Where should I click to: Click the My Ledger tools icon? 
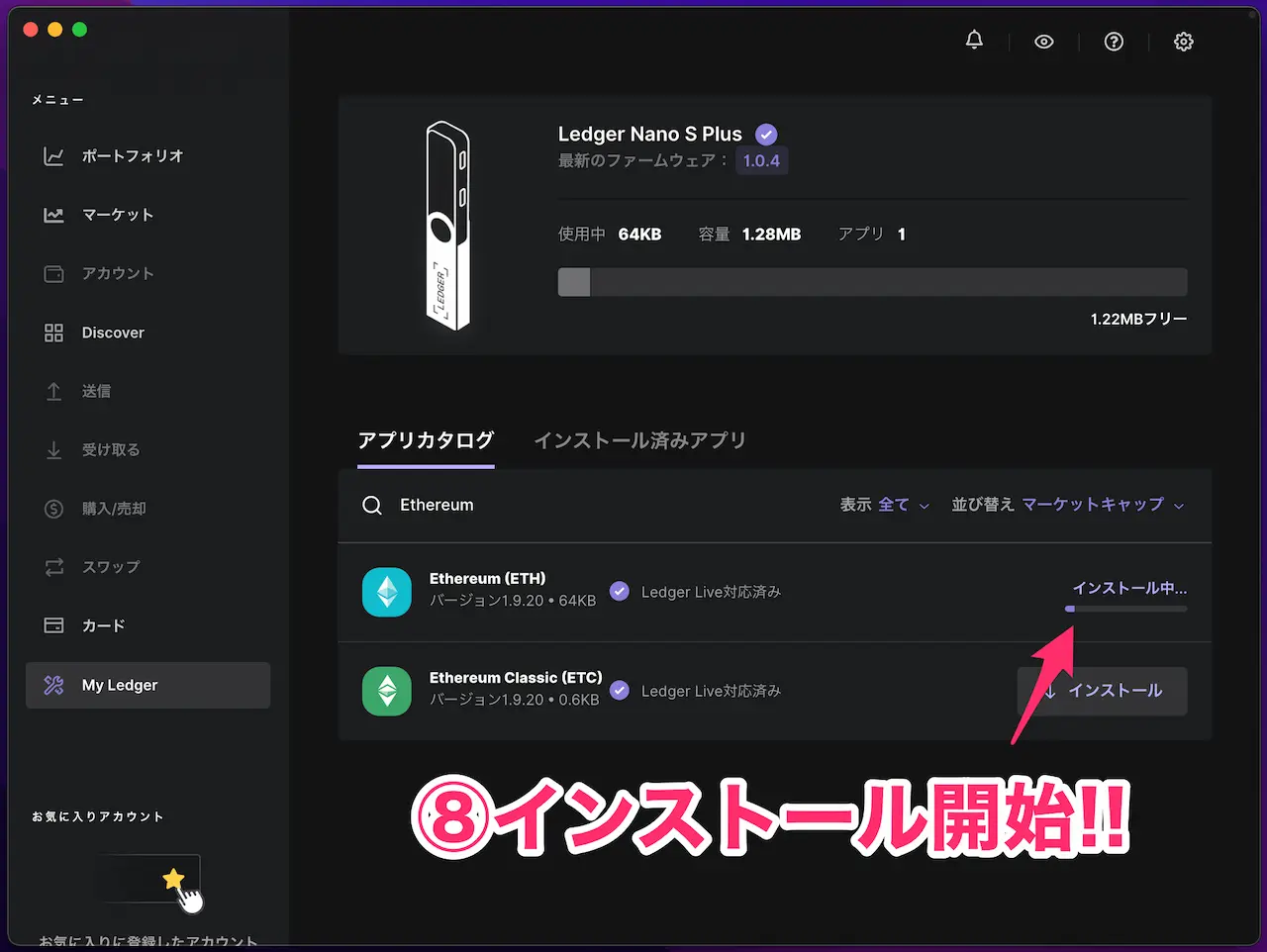53,685
